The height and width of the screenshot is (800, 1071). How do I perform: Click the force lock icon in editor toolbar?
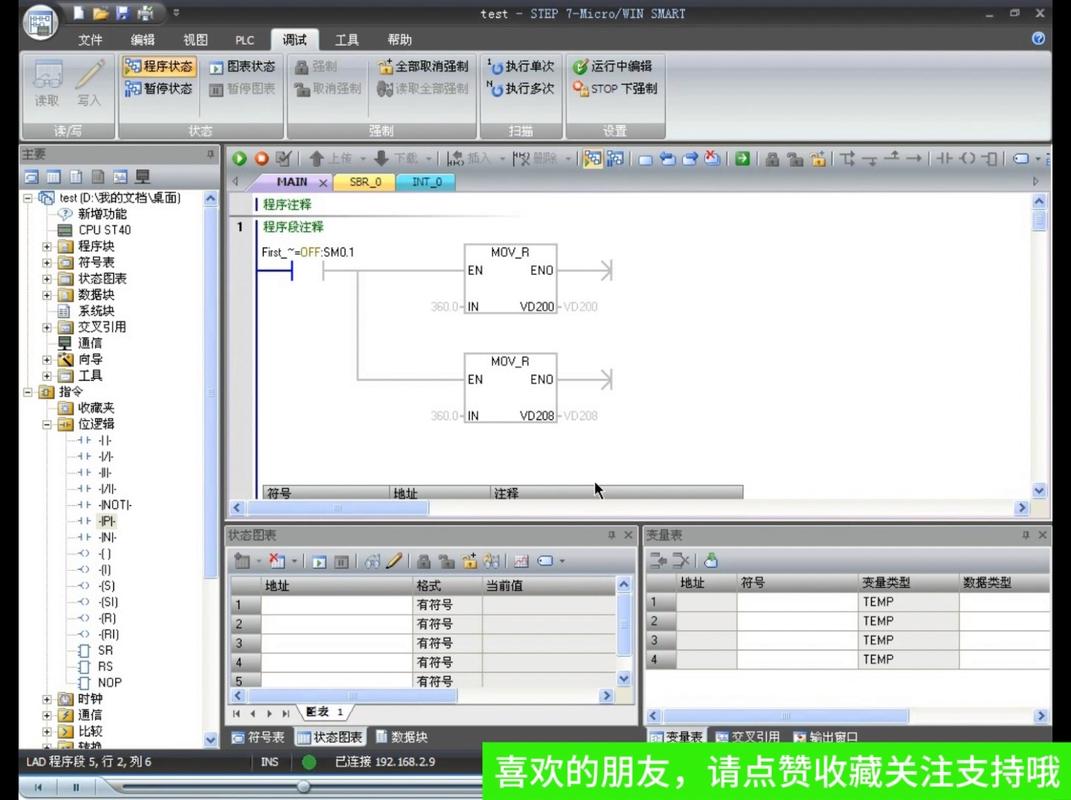(773, 159)
